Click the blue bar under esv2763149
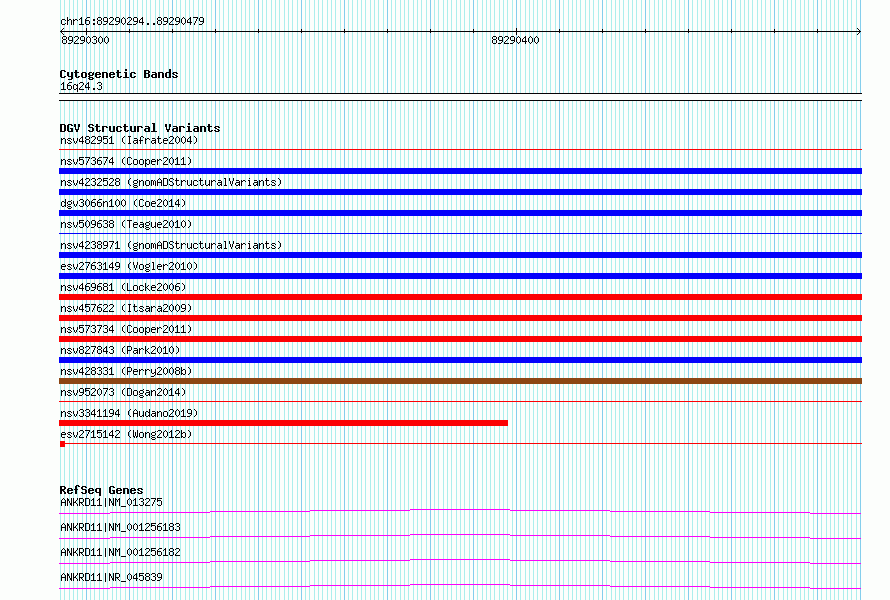 460,276
